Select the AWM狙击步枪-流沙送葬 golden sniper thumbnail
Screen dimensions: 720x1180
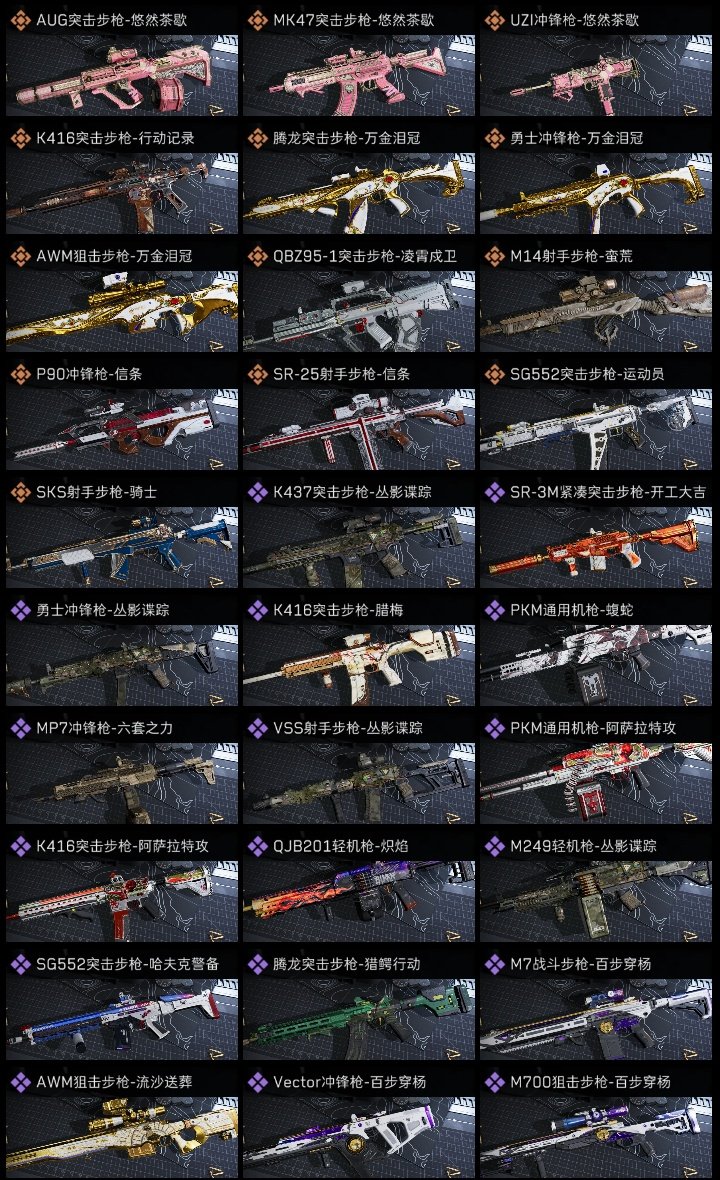point(122,1138)
